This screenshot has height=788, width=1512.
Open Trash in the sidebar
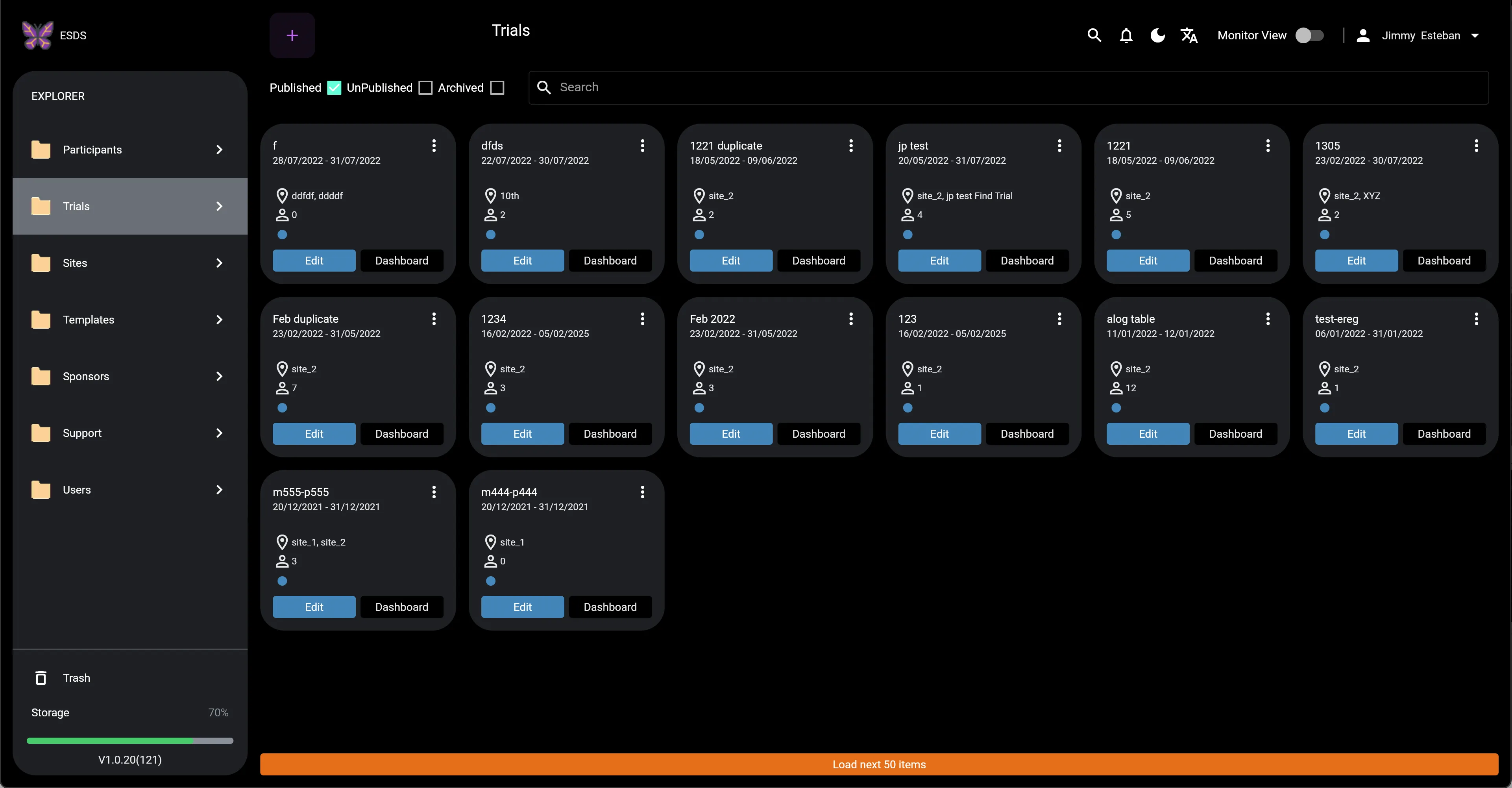tap(130, 678)
